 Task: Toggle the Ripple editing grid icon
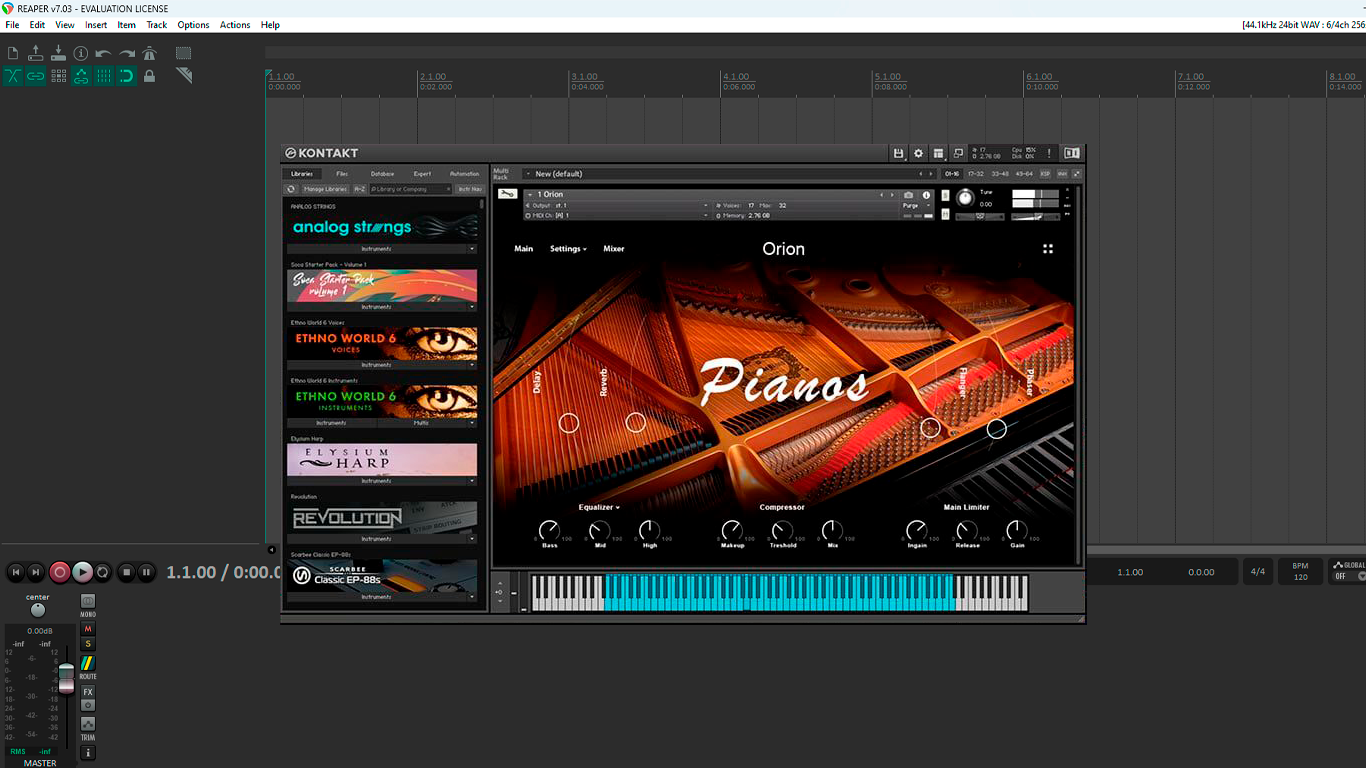58,76
